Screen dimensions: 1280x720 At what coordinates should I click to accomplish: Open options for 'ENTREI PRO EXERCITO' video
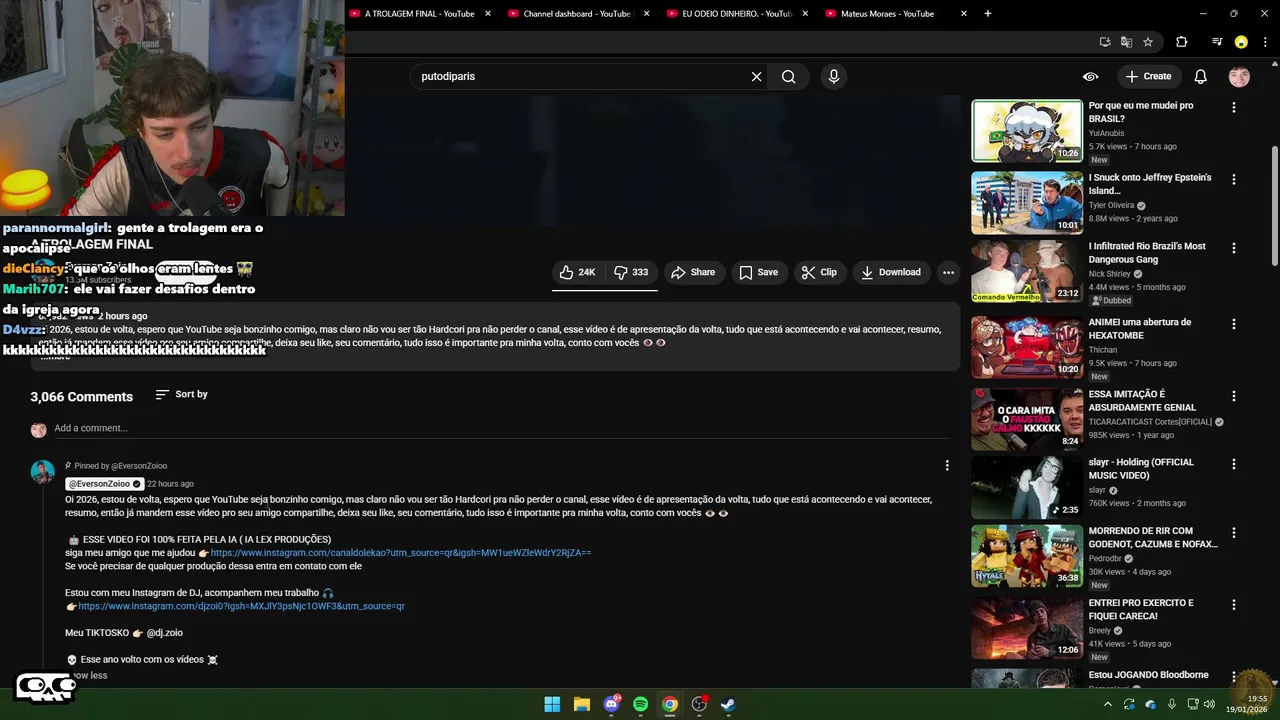click(x=1233, y=605)
